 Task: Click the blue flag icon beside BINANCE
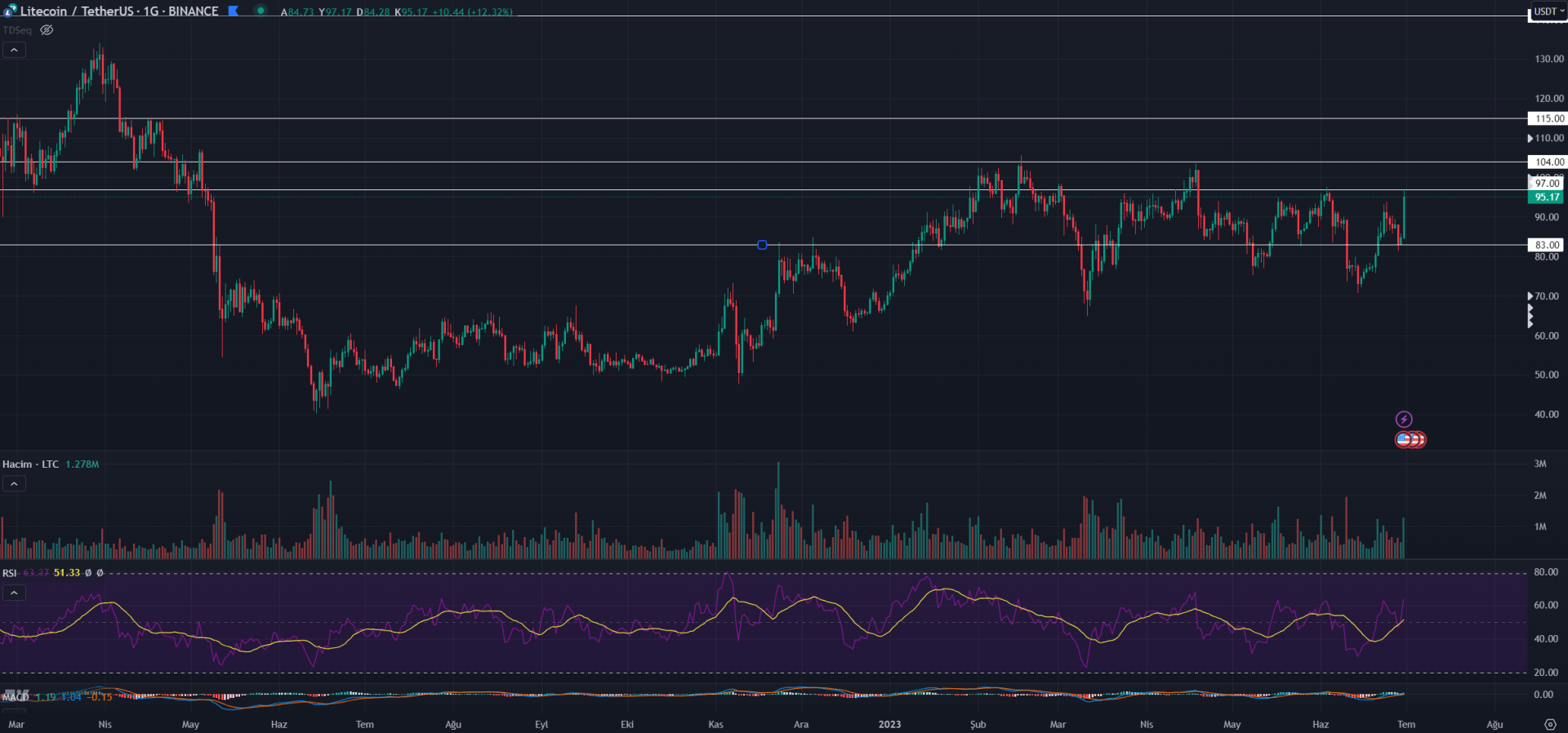point(234,11)
